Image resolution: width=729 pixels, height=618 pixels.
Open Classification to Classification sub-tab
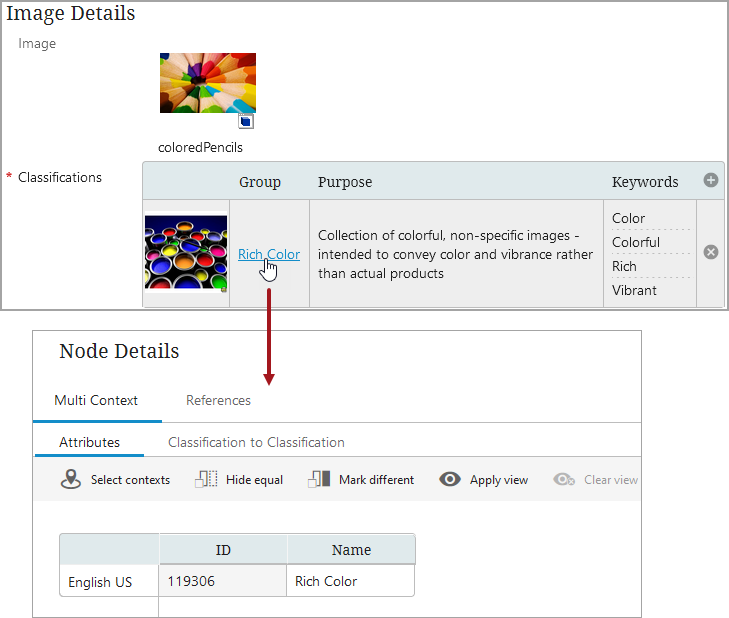tap(256, 442)
